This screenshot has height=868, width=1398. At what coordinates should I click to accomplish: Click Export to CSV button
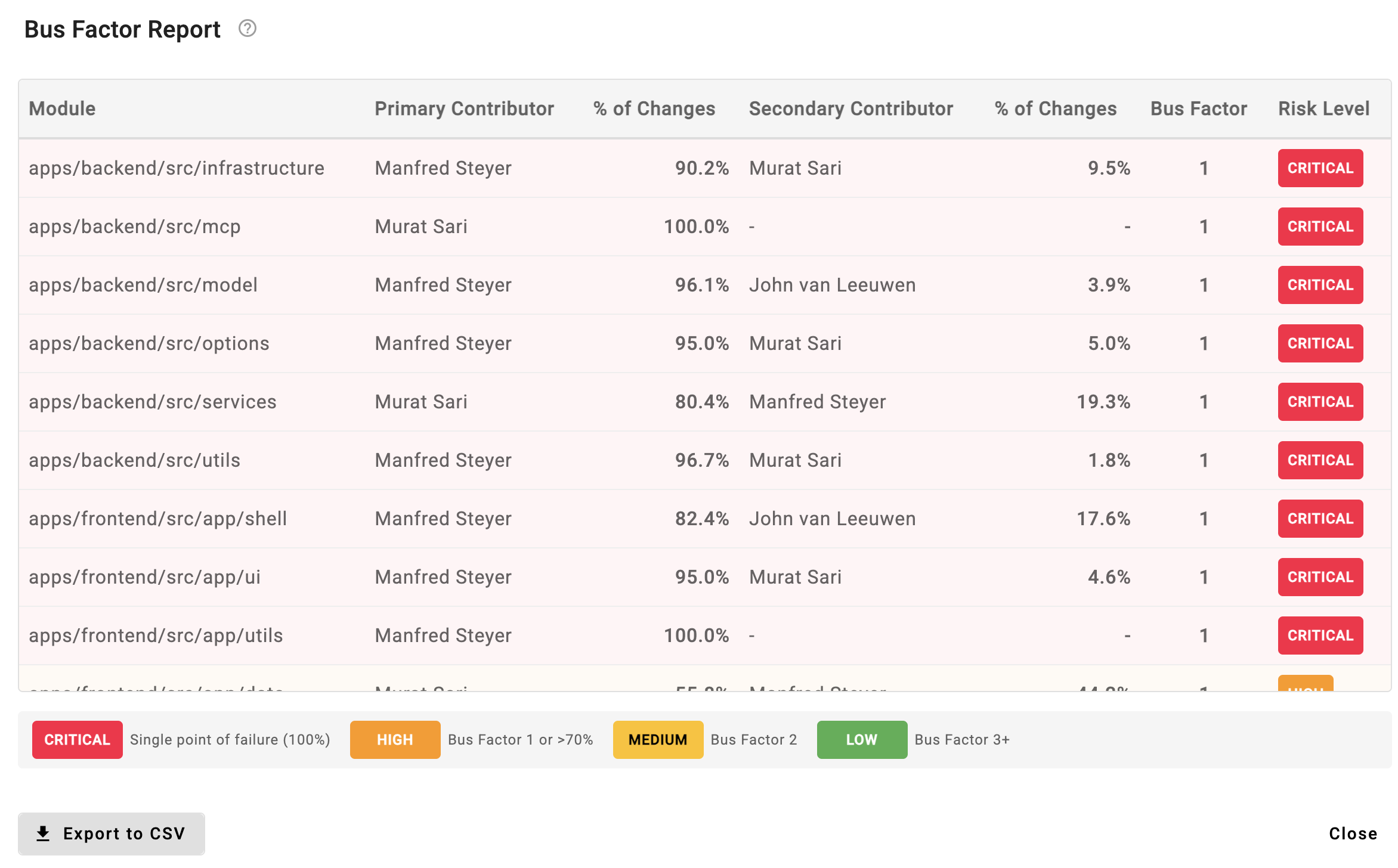tap(112, 833)
